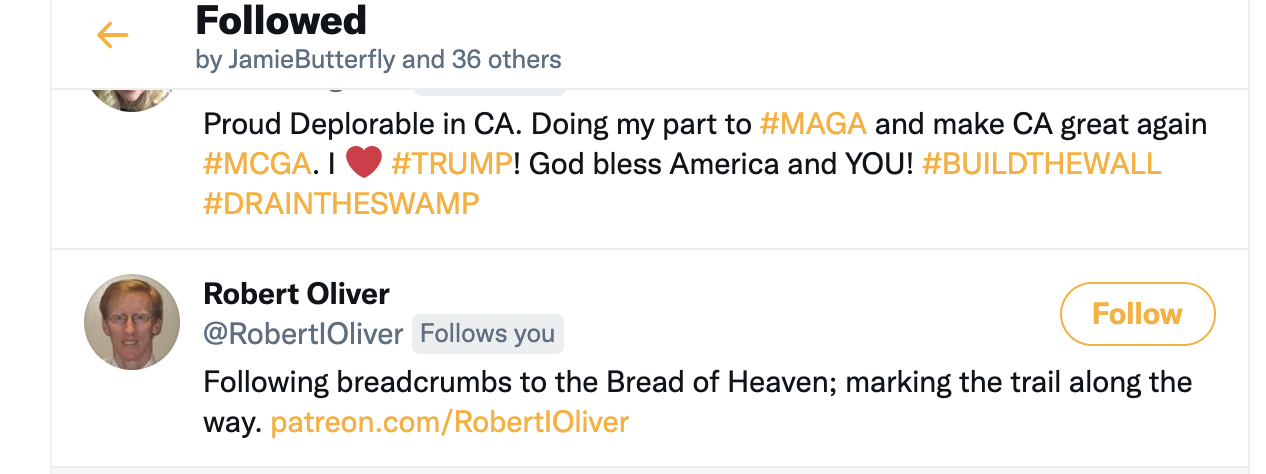This screenshot has height=474, width=1266.
Task: Open the #DRAINTHESWAMP hashtag
Action: click(x=341, y=204)
